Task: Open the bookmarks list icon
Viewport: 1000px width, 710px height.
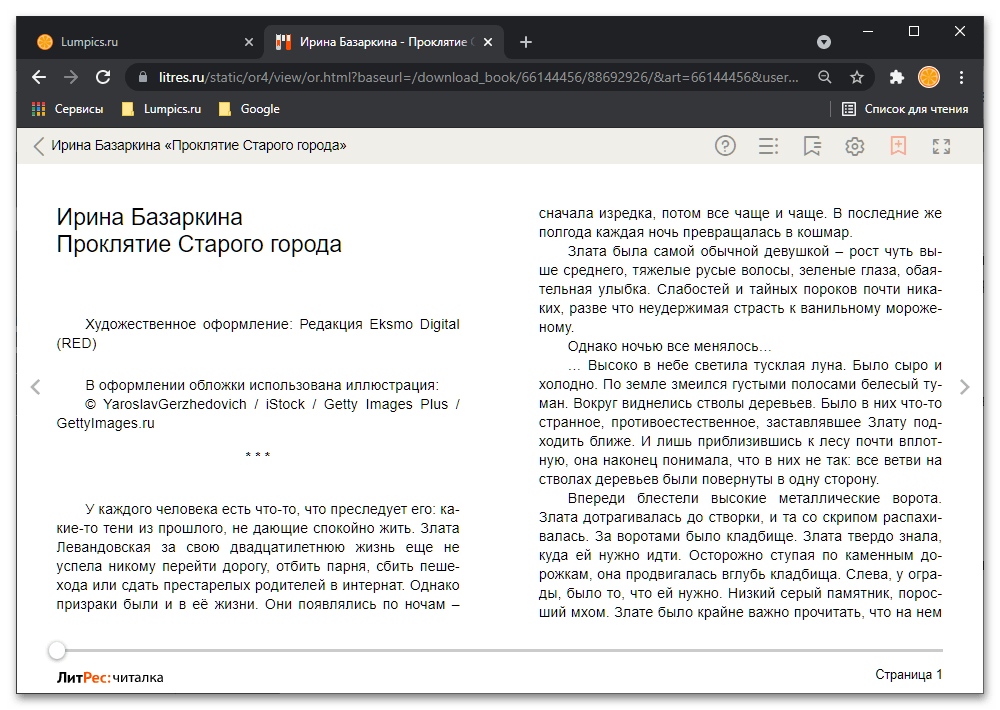Action: point(812,146)
